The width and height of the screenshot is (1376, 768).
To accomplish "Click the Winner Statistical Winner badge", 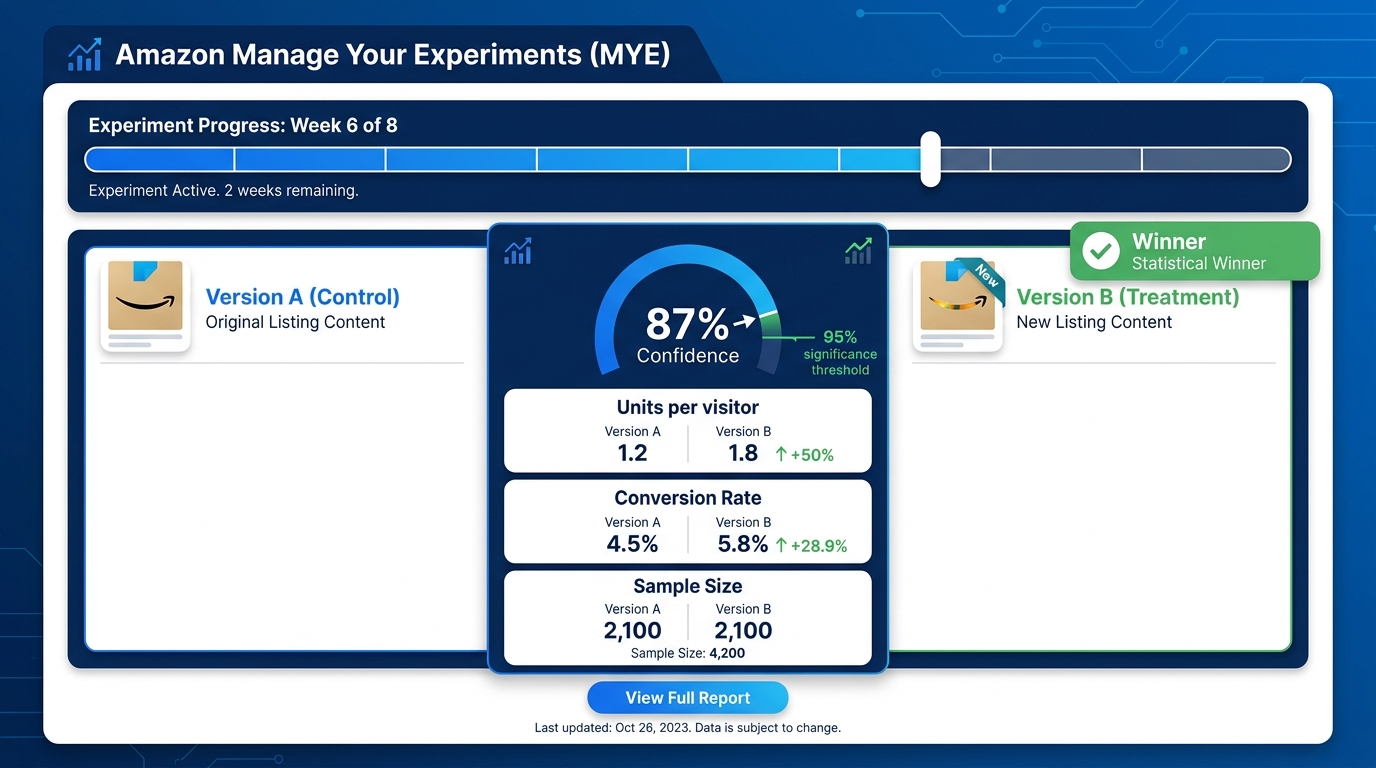I will coord(1195,251).
